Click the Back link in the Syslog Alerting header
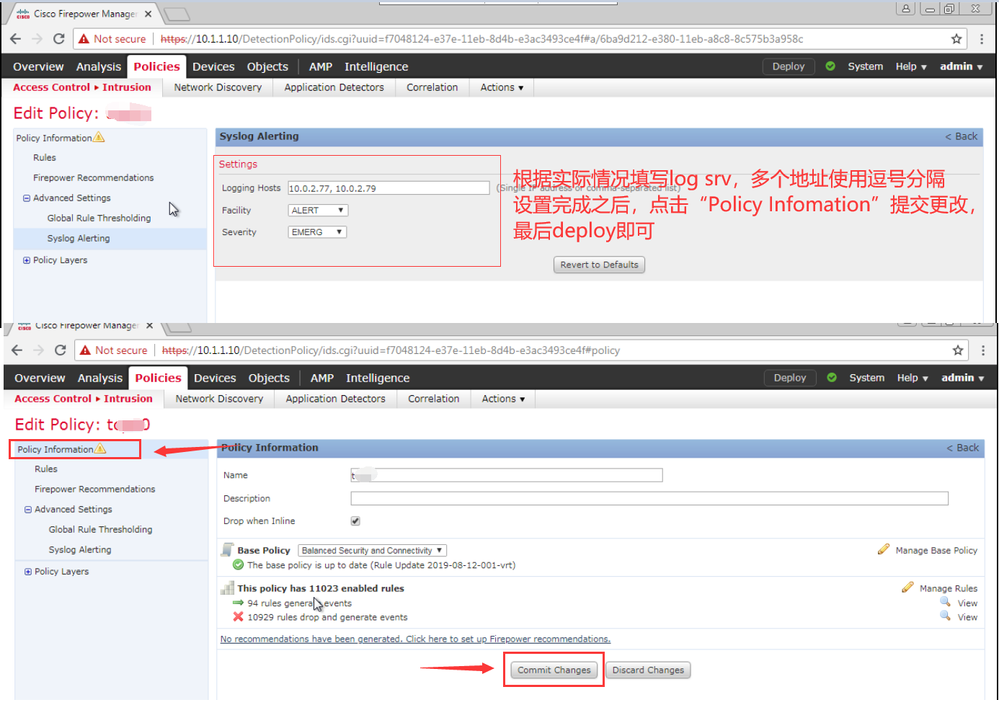 click(x=961, y=136)
